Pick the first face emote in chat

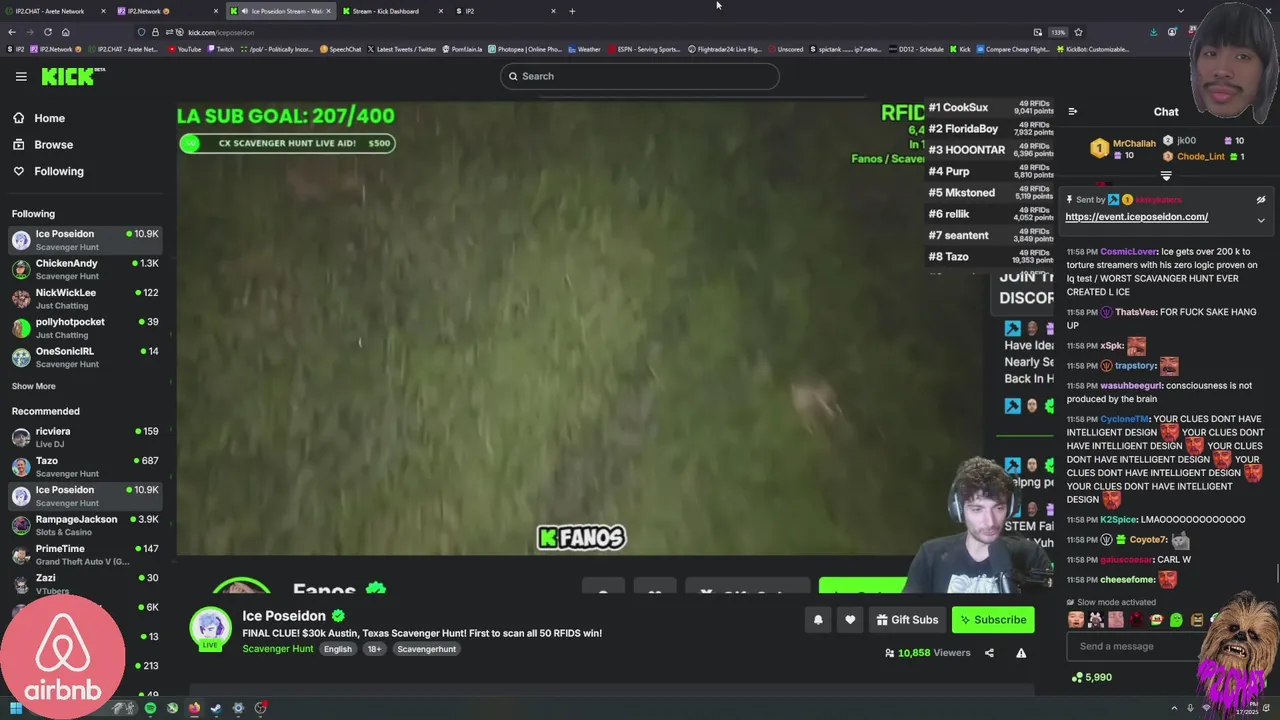pos(1075,620)
